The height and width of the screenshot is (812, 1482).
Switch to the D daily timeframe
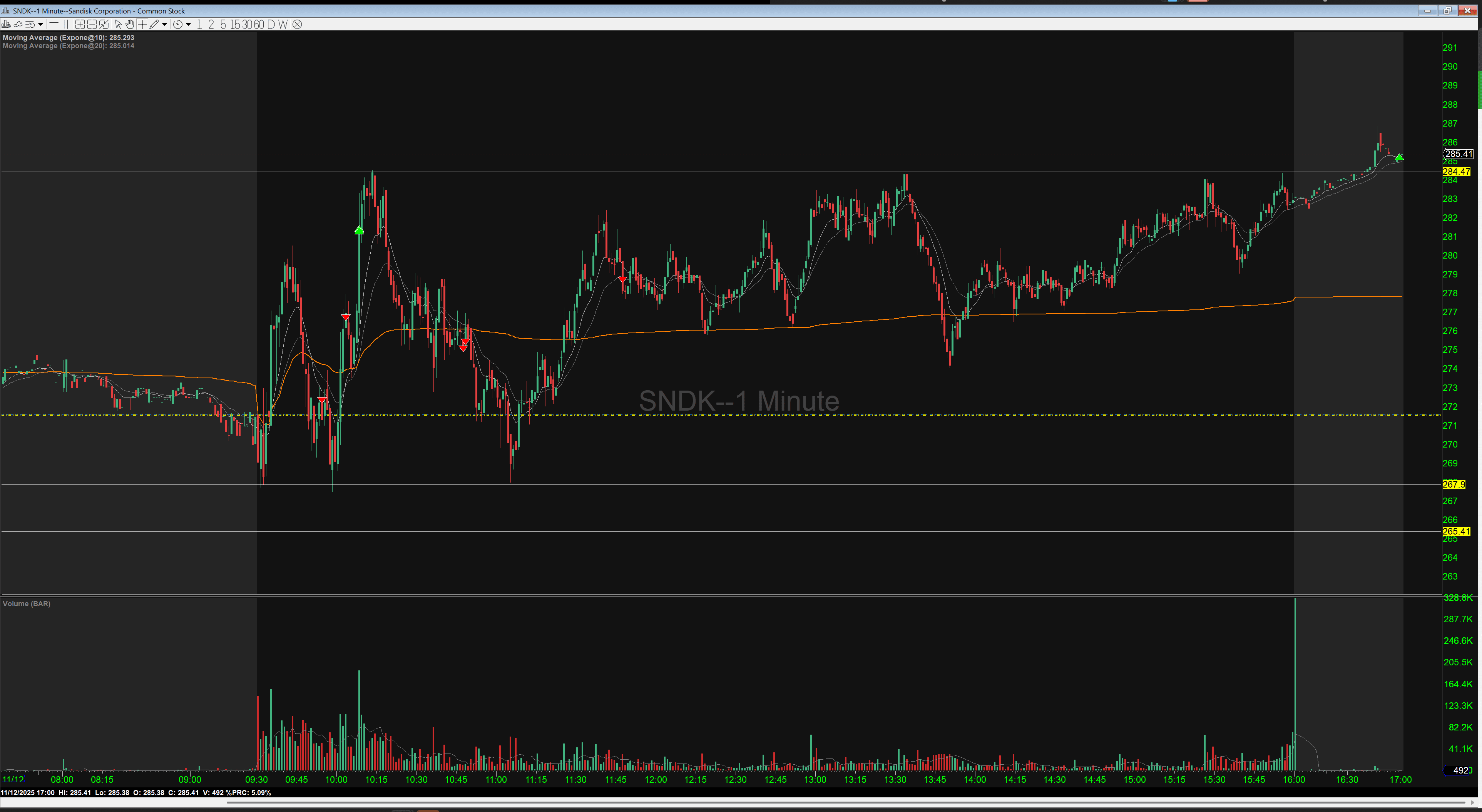[x=271, y=24]
